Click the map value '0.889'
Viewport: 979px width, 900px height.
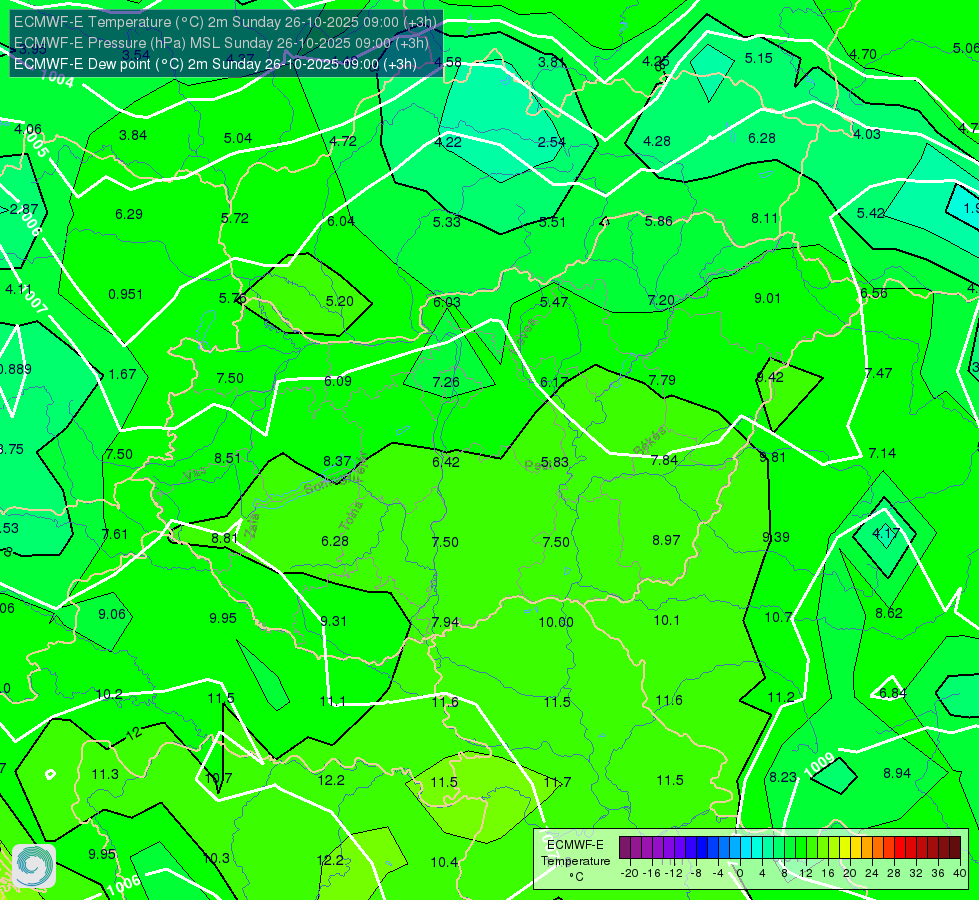(x=15, y=369)
